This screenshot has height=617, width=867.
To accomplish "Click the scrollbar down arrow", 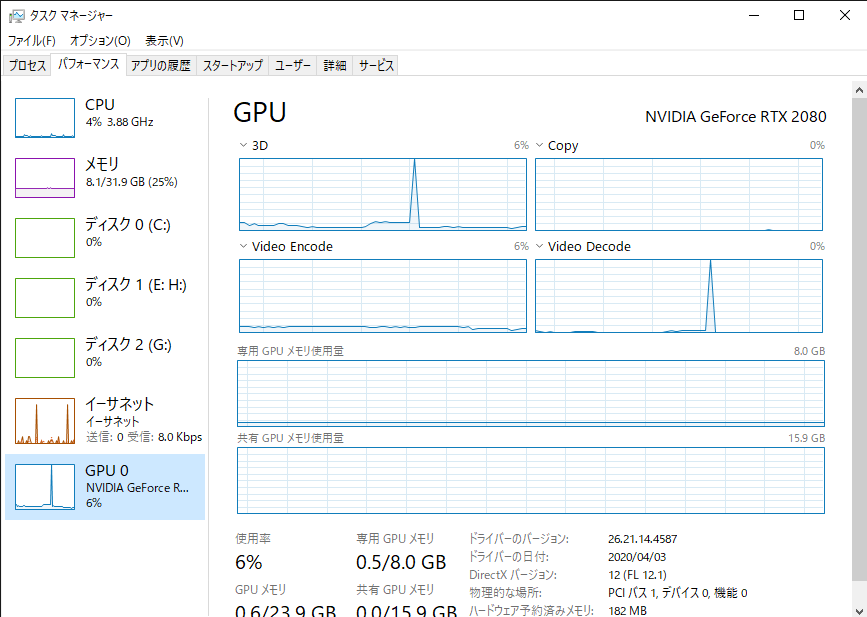I will (859, 610).
